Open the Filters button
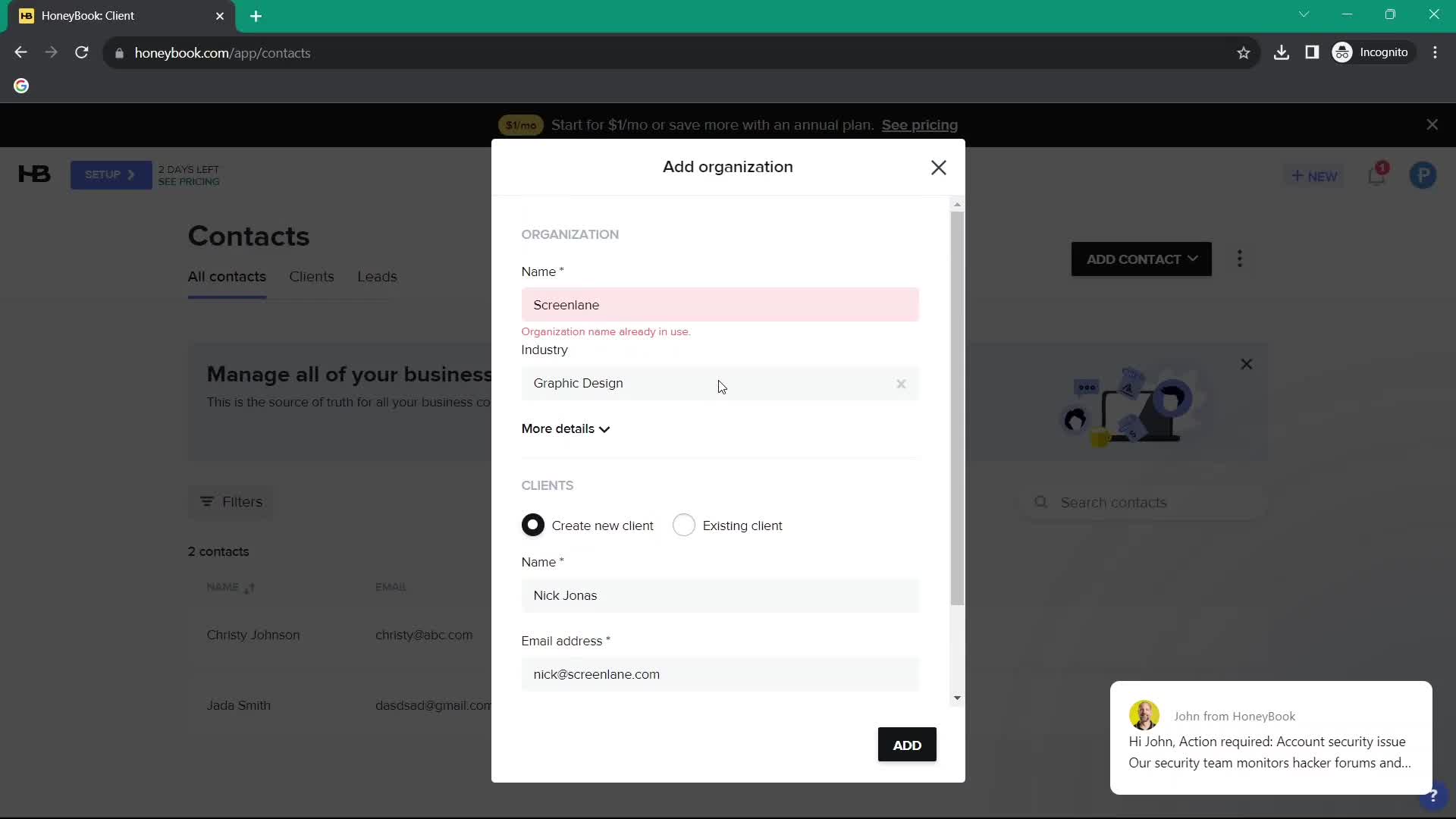 (x=231, y=502)
